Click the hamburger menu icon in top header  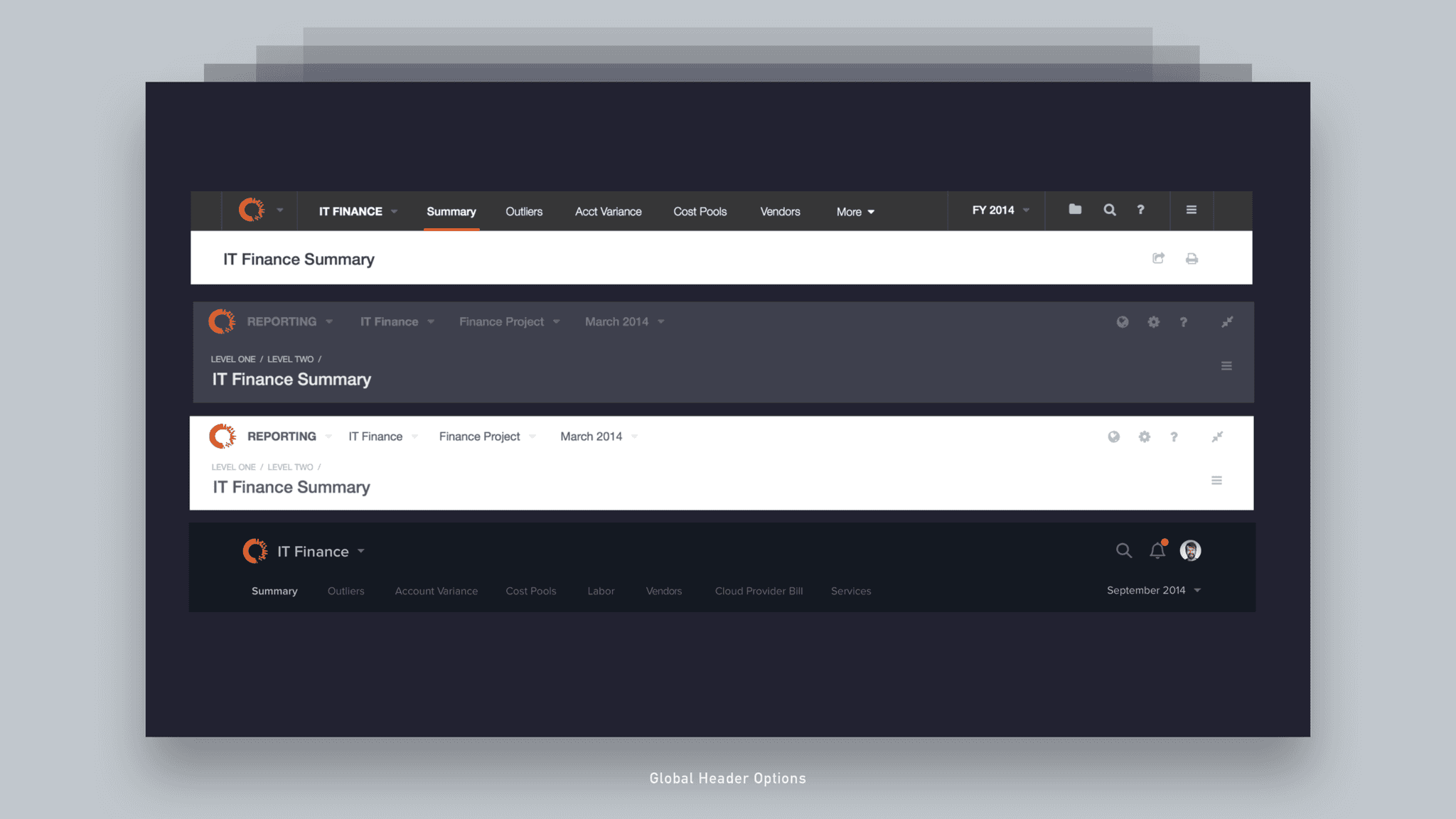tap(1192, 210)
